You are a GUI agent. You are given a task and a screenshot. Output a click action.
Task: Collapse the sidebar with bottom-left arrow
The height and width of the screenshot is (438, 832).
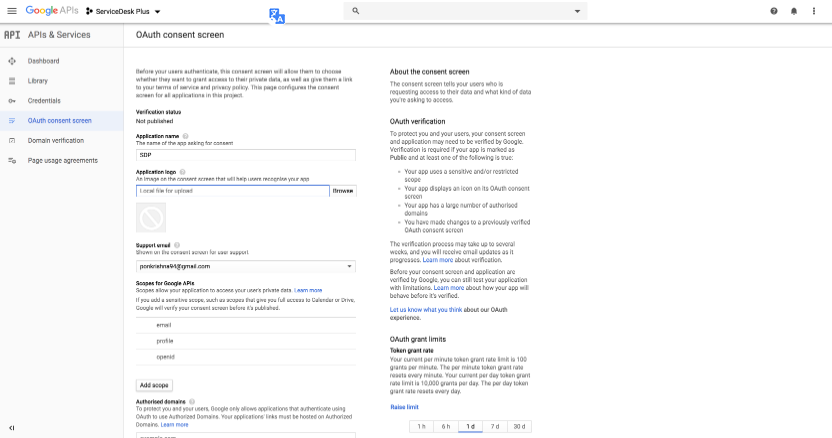point(11,428)
